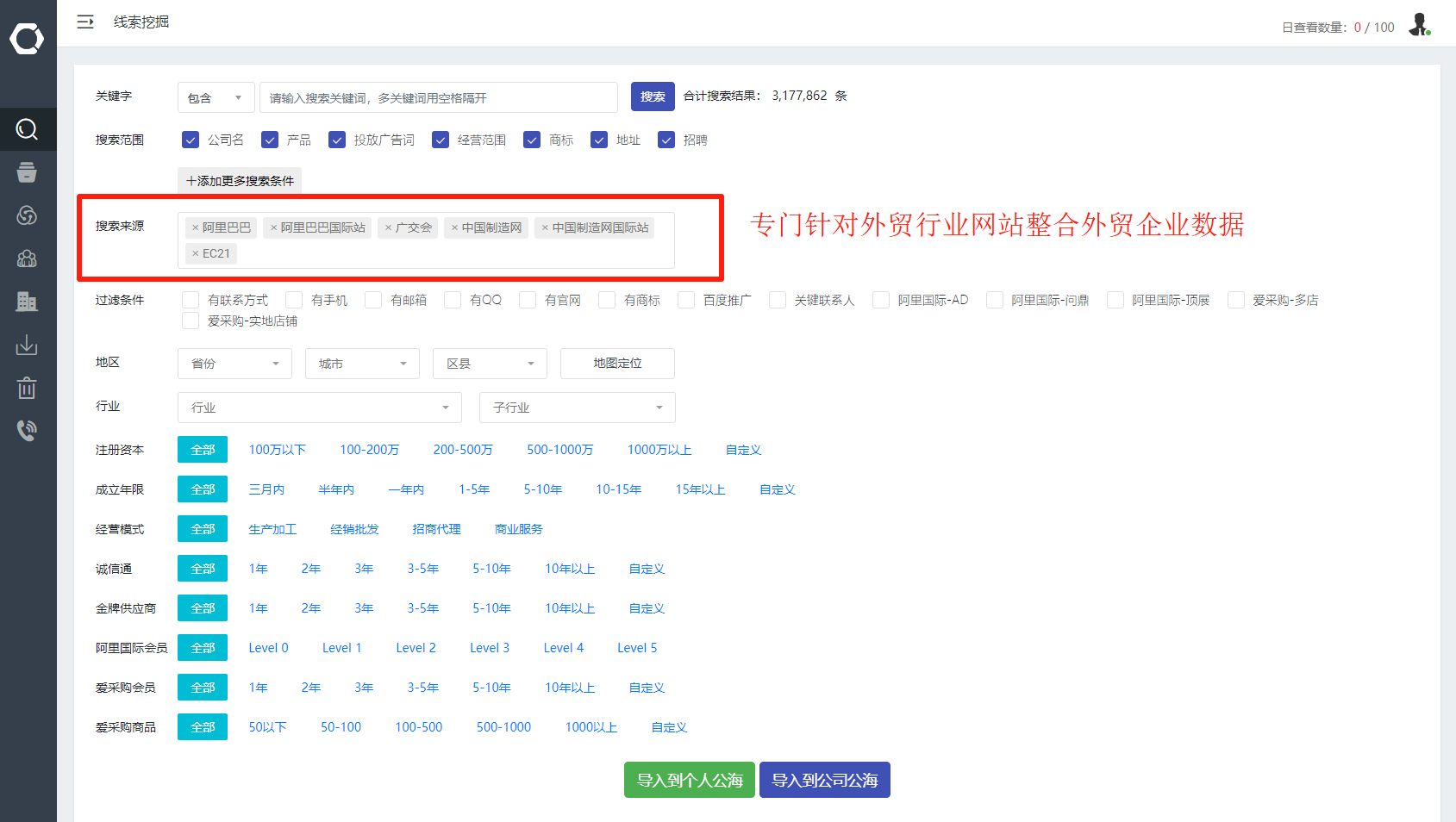Image resolution: width=1456 pixels, height=822 pixels.
Task: Click 自定义 in 注册资本 row
Action: (x=743, y=450)
